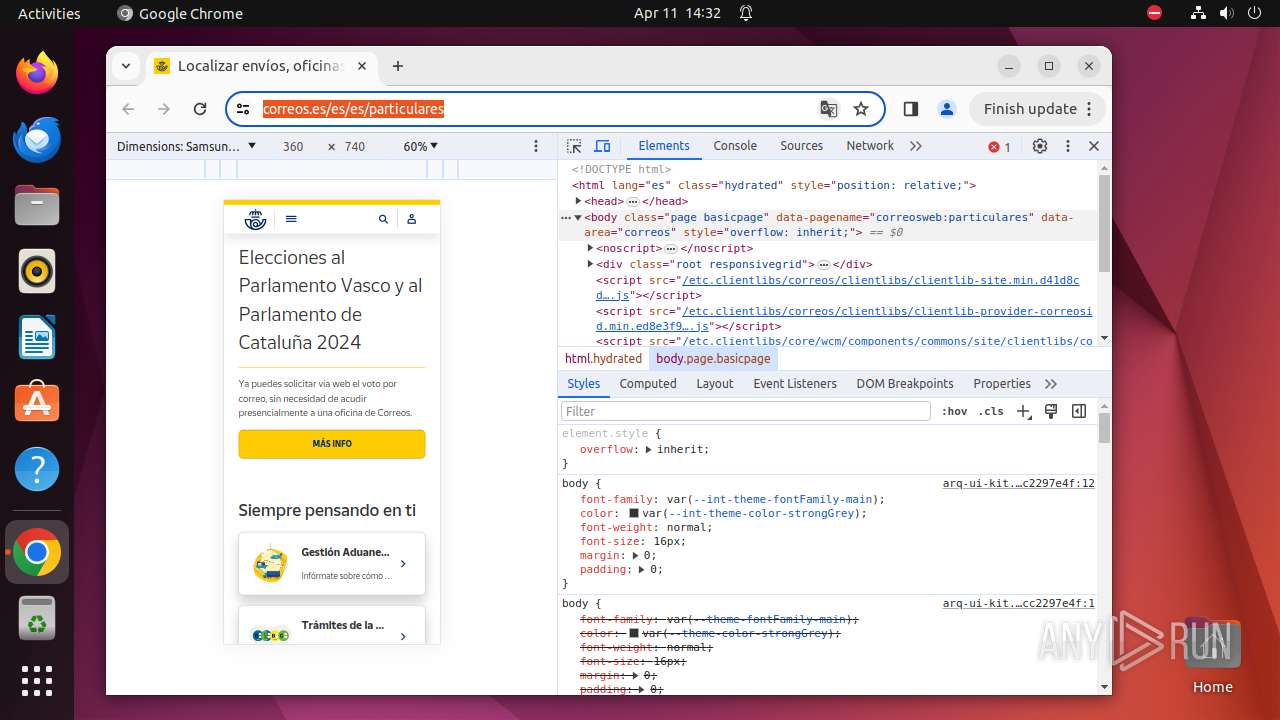Open the Computed tab

[x=648, y=384]
